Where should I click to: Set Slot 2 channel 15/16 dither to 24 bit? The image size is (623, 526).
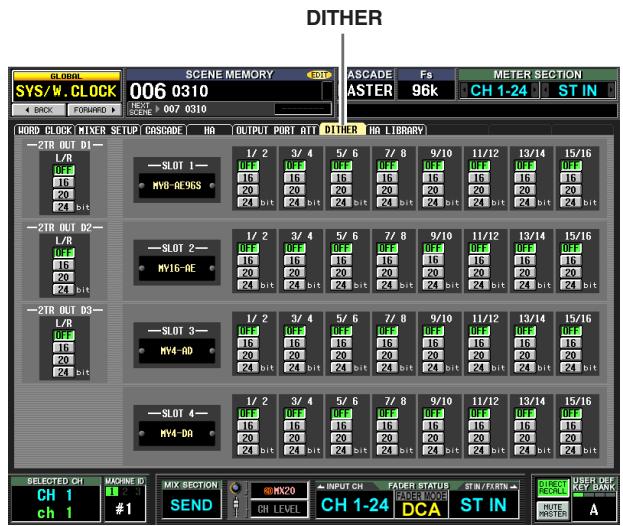[571, 285]
